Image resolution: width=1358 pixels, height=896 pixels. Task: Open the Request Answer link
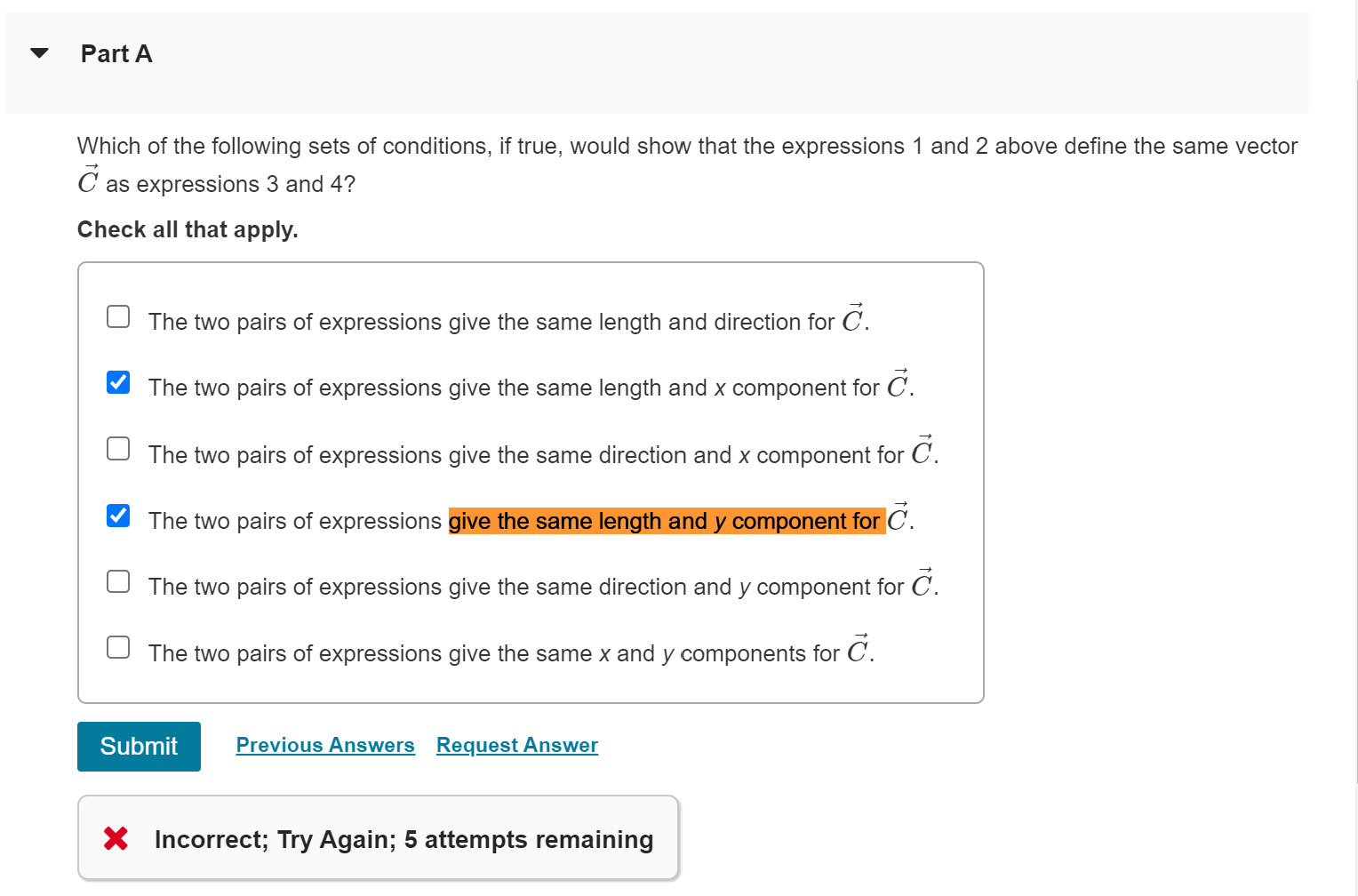tap(516, 745)
